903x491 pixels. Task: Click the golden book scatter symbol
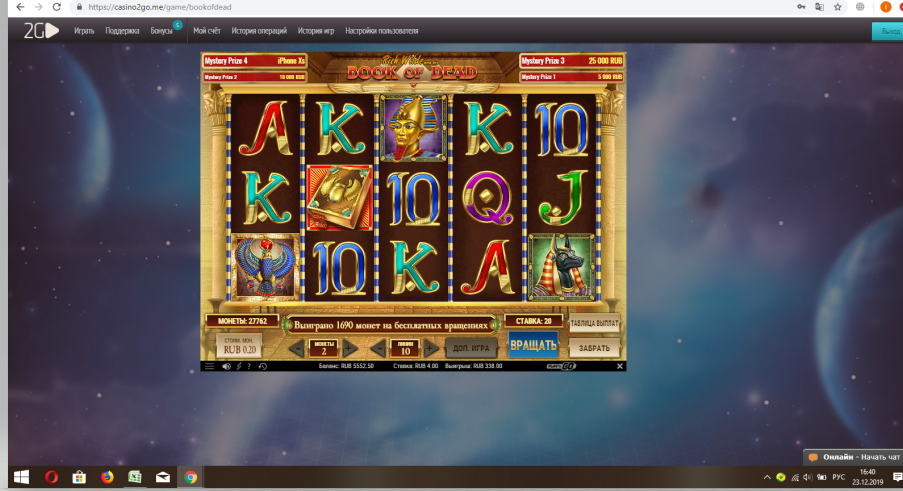click(340, 198)
